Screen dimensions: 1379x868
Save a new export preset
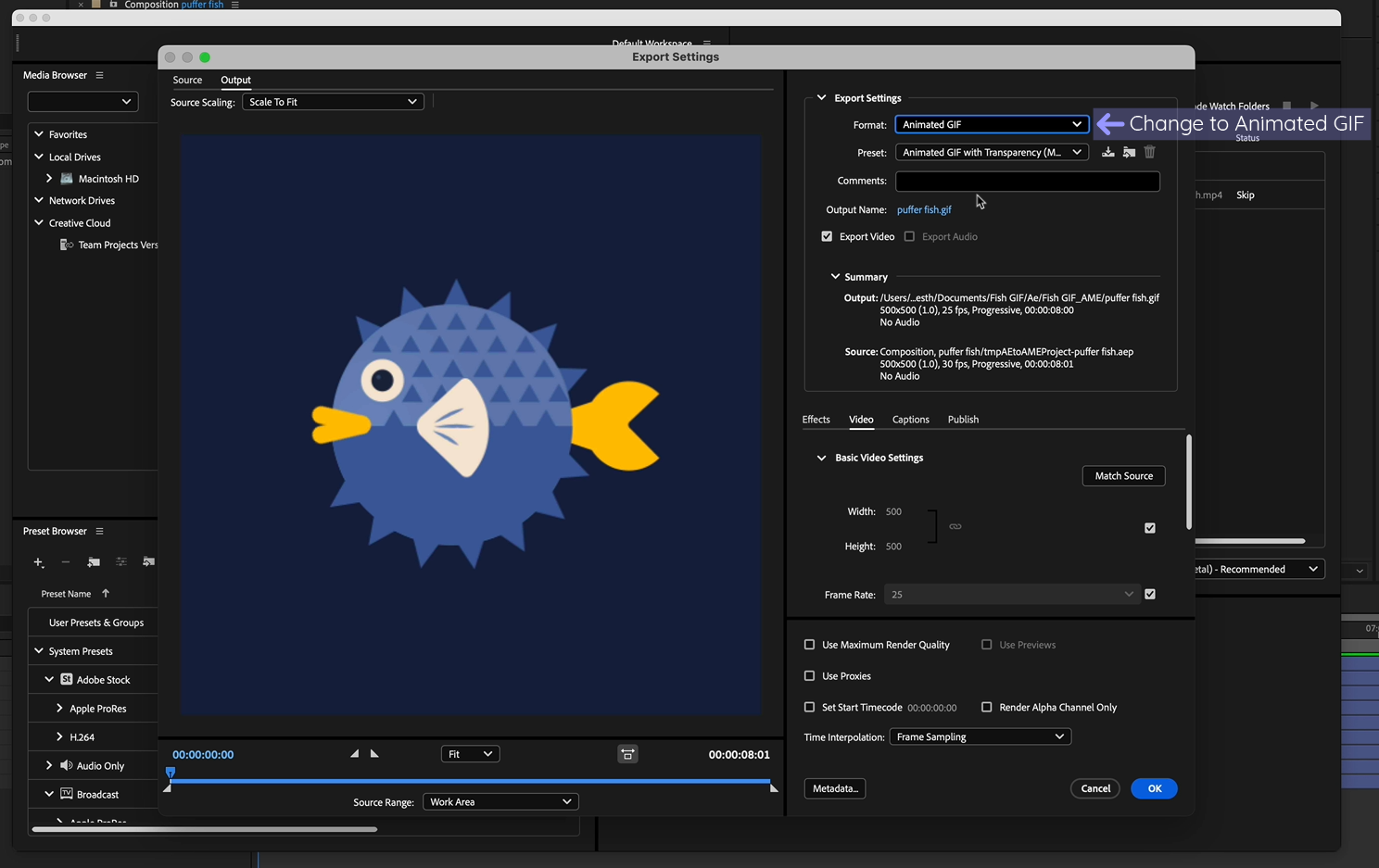click(x=1107, y=152)
